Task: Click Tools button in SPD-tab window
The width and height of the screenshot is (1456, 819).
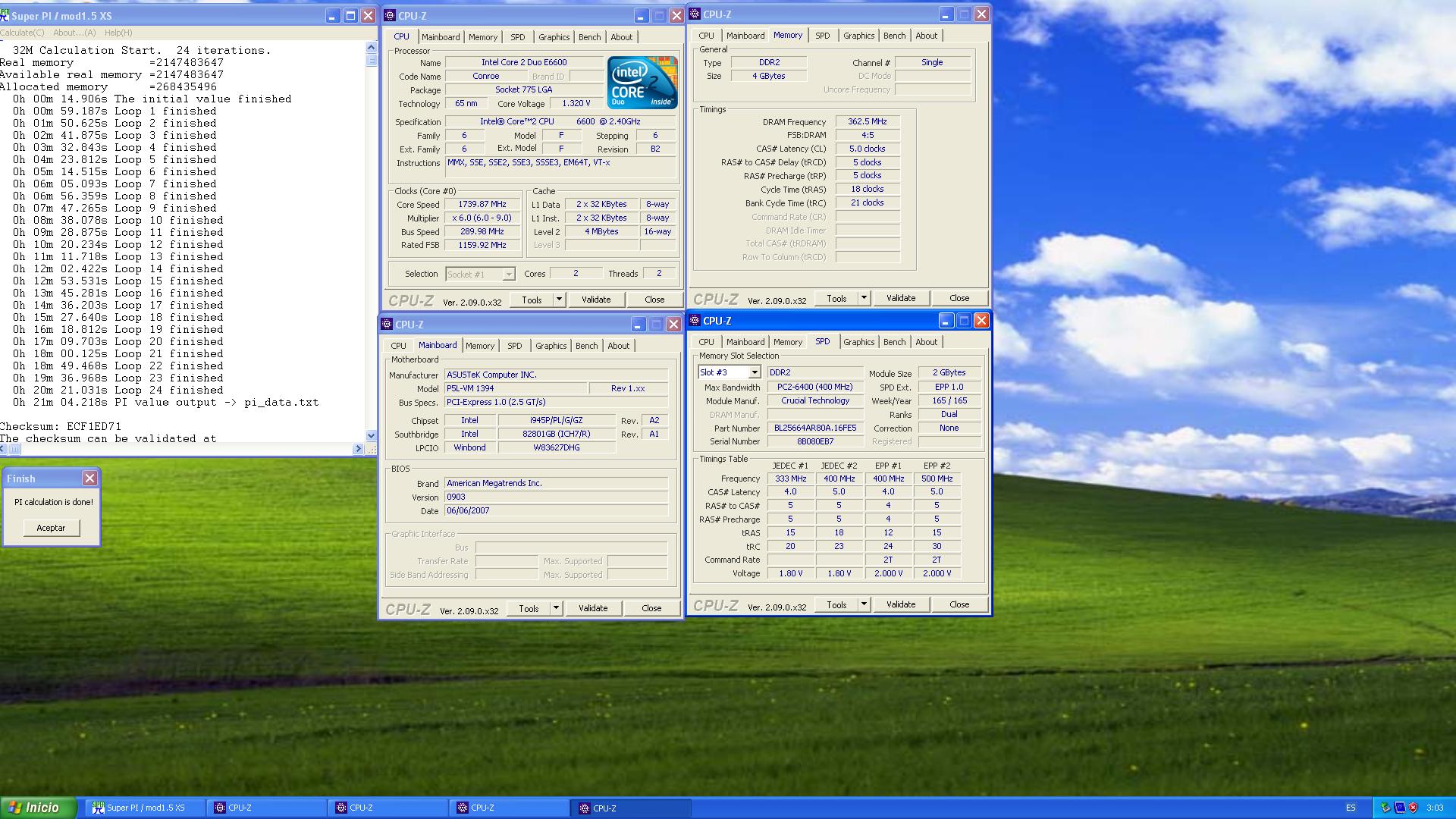Action: click(x=836, y=604)
